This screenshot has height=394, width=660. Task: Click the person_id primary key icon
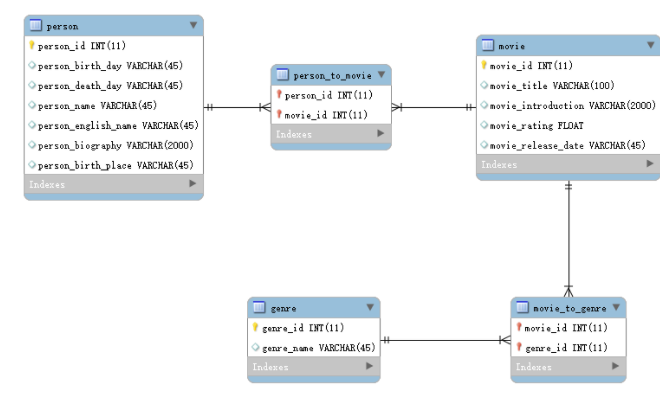pyautogui.click(x=32, y=45)
